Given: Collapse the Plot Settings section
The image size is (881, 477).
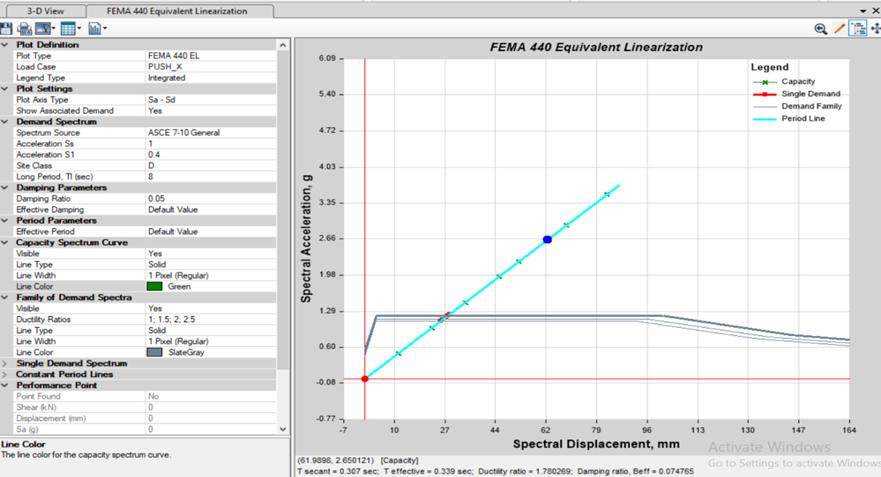Looking at the screenshot, I should [6, 89].
